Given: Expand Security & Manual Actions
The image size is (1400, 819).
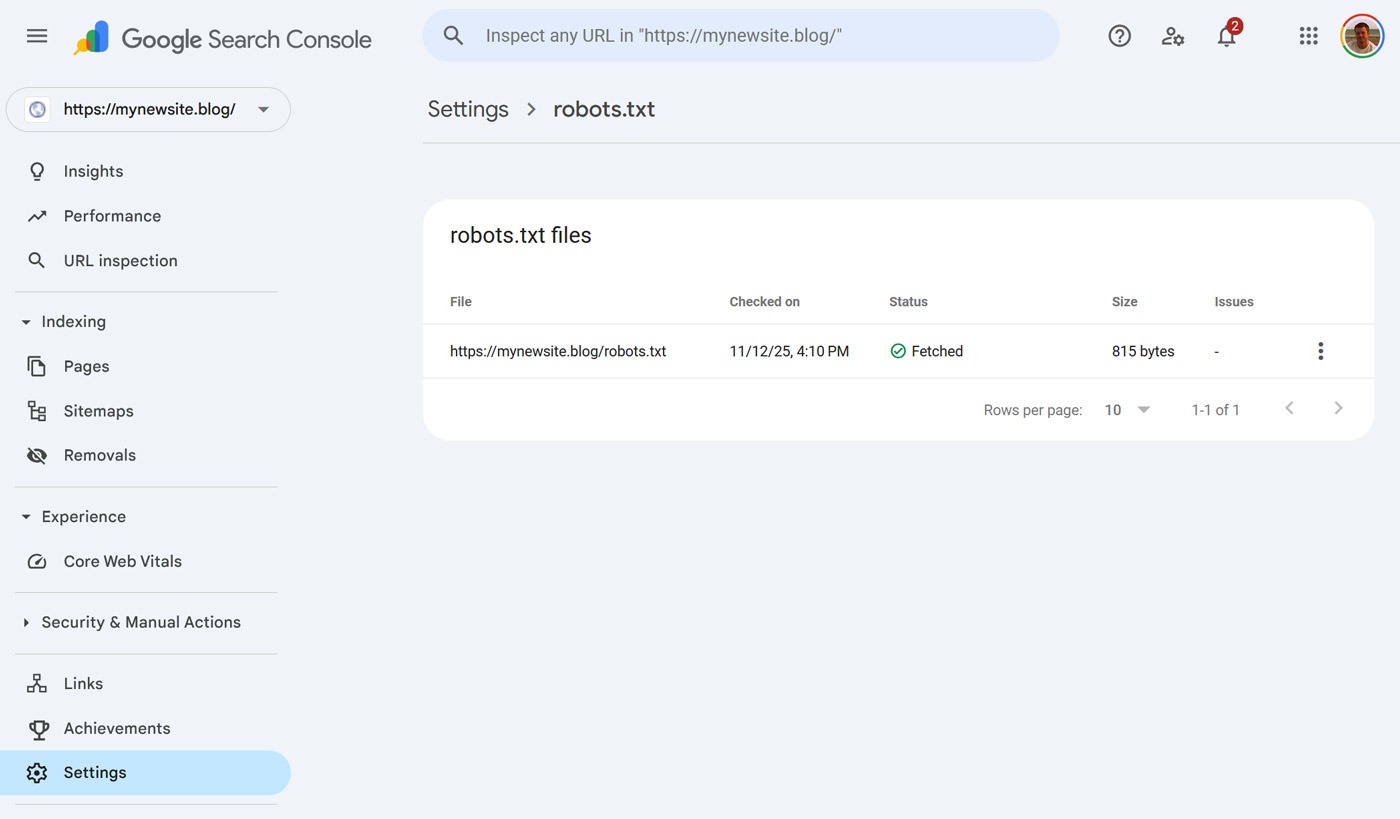Looking at the screenshot, I should (x=25, y=622).
